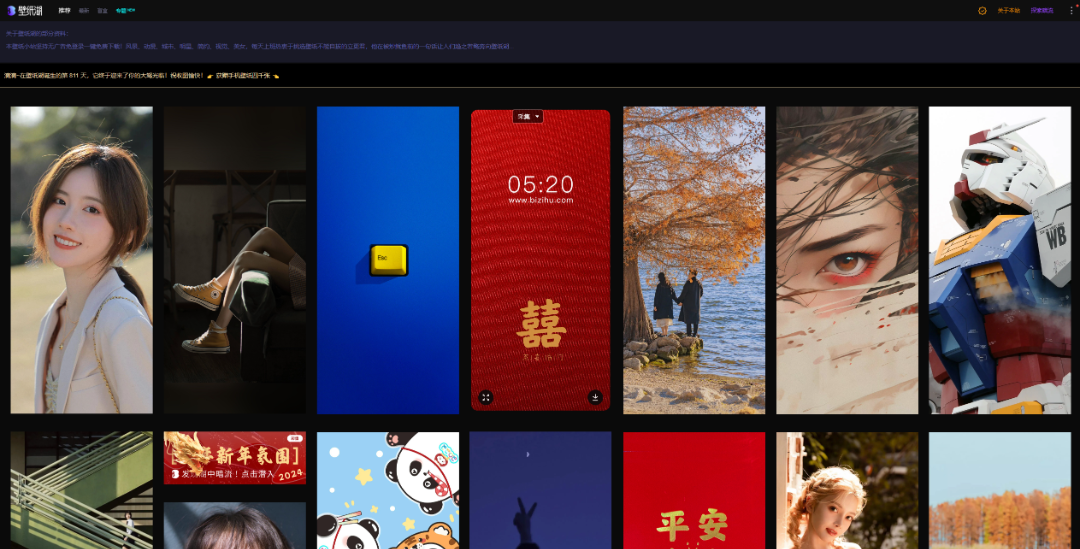Viewport: 1080px width, 549px height.
Task: Open the yellow sneakers dark room wallpaper
Action: click(235, 260)
